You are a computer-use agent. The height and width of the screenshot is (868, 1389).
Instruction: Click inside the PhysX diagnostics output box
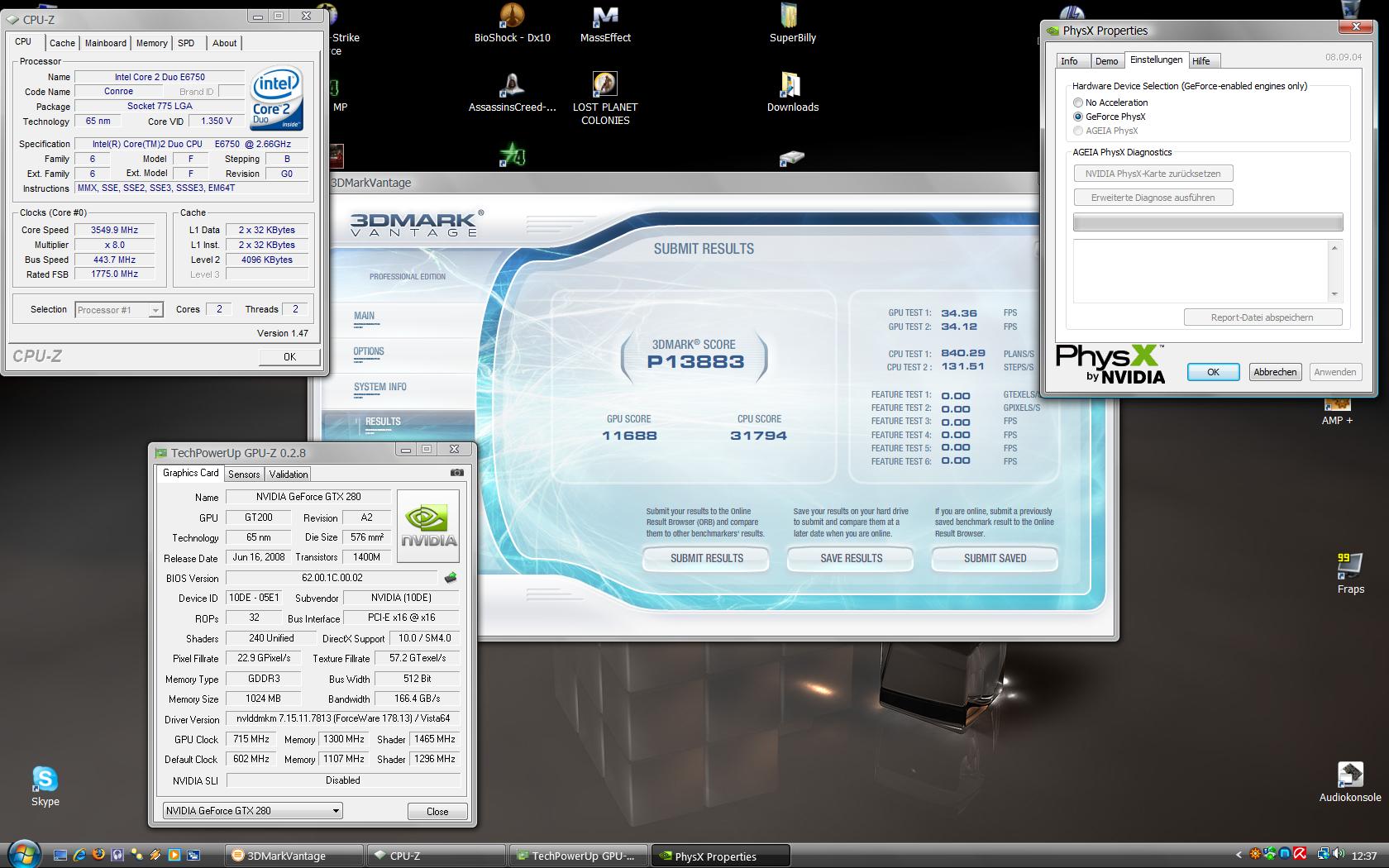[x=1200, y=271]
